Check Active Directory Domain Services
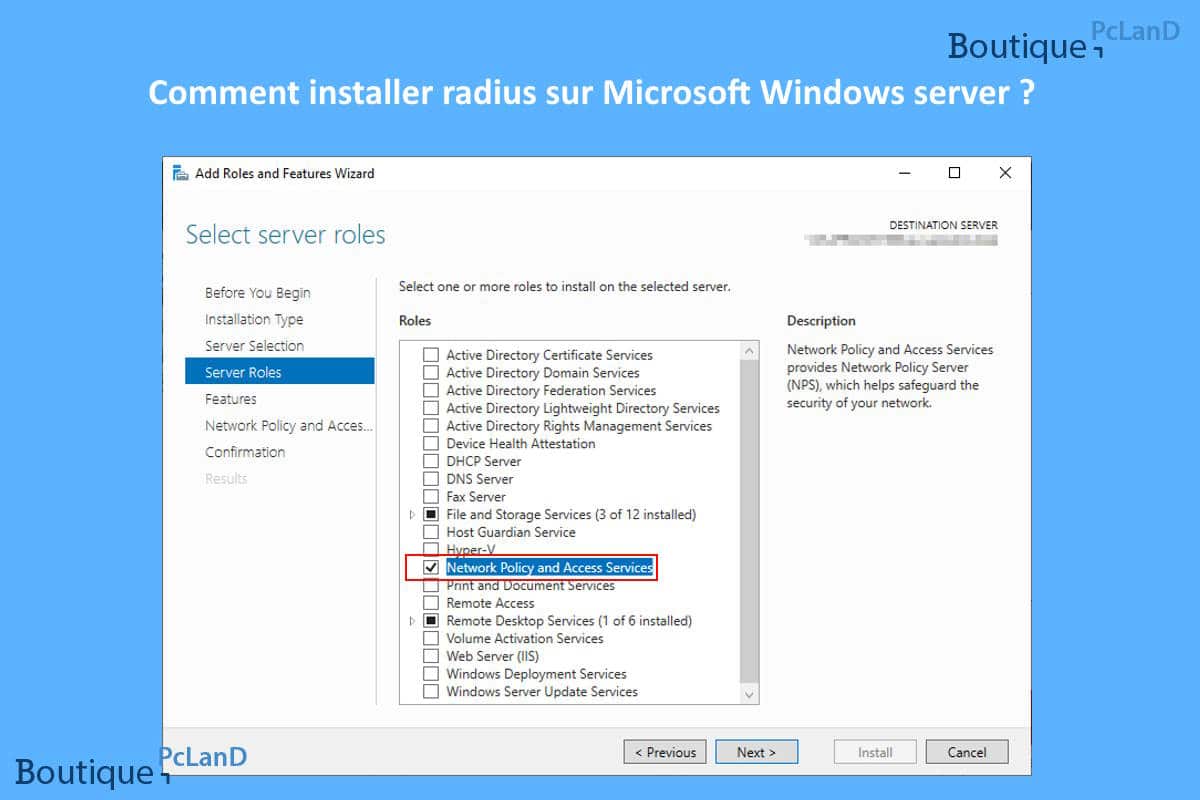The image size is (1200, 800). click(x=431, y=373)
